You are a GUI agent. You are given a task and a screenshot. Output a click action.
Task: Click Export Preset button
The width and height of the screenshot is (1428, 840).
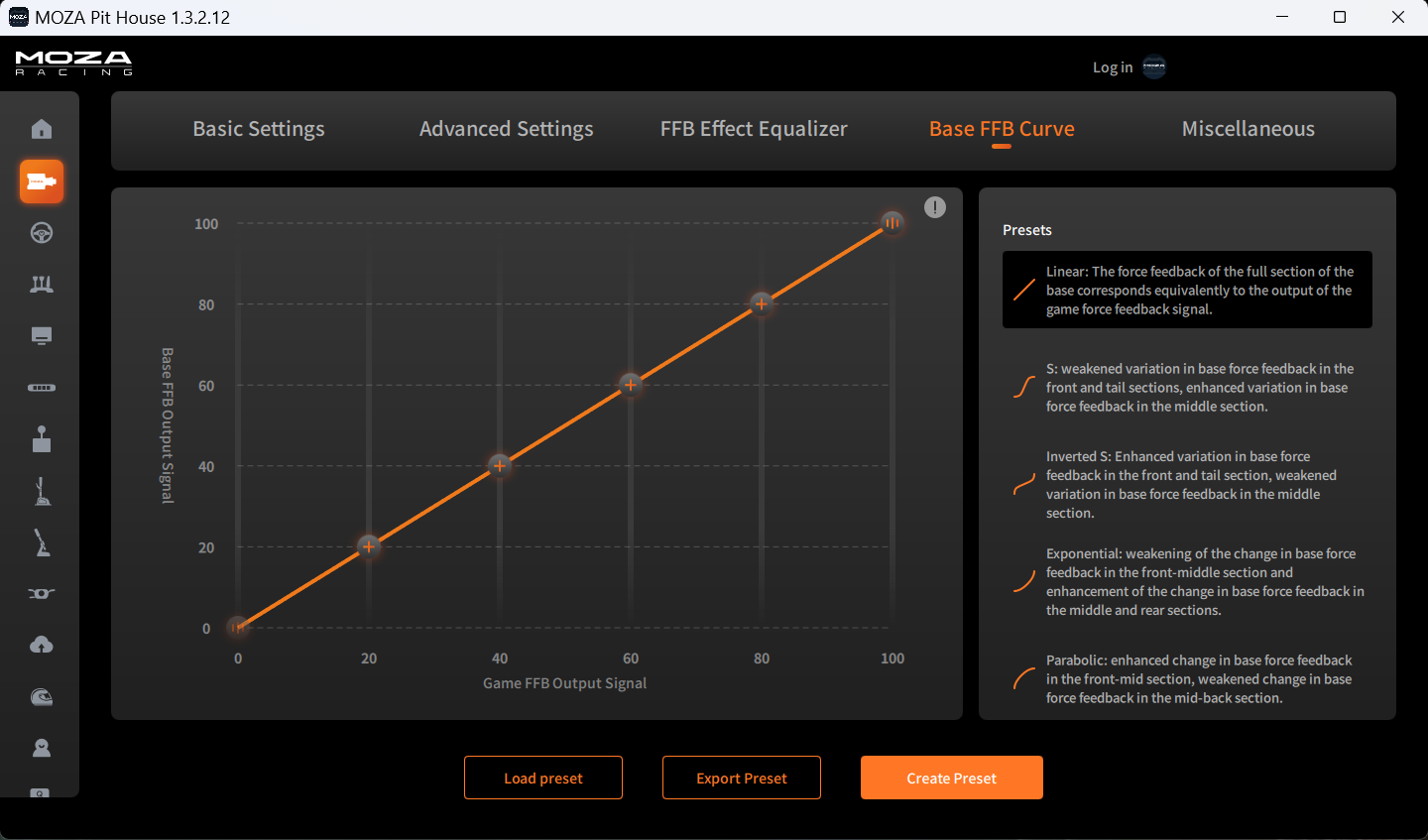click(x=742, y=778)
